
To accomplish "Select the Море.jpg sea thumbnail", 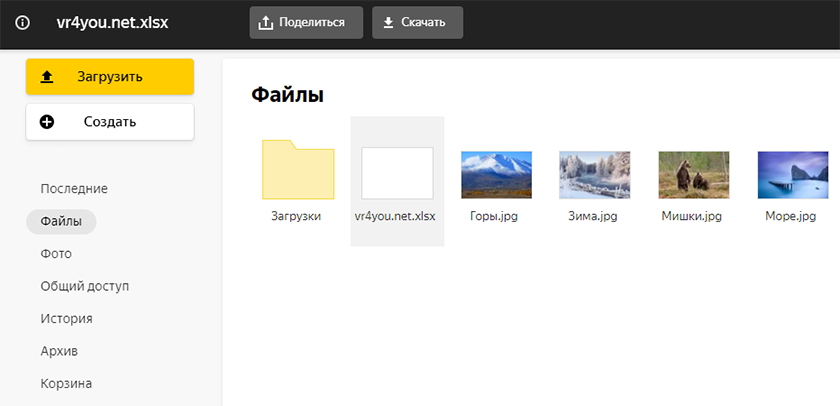I will coord(793,175).
